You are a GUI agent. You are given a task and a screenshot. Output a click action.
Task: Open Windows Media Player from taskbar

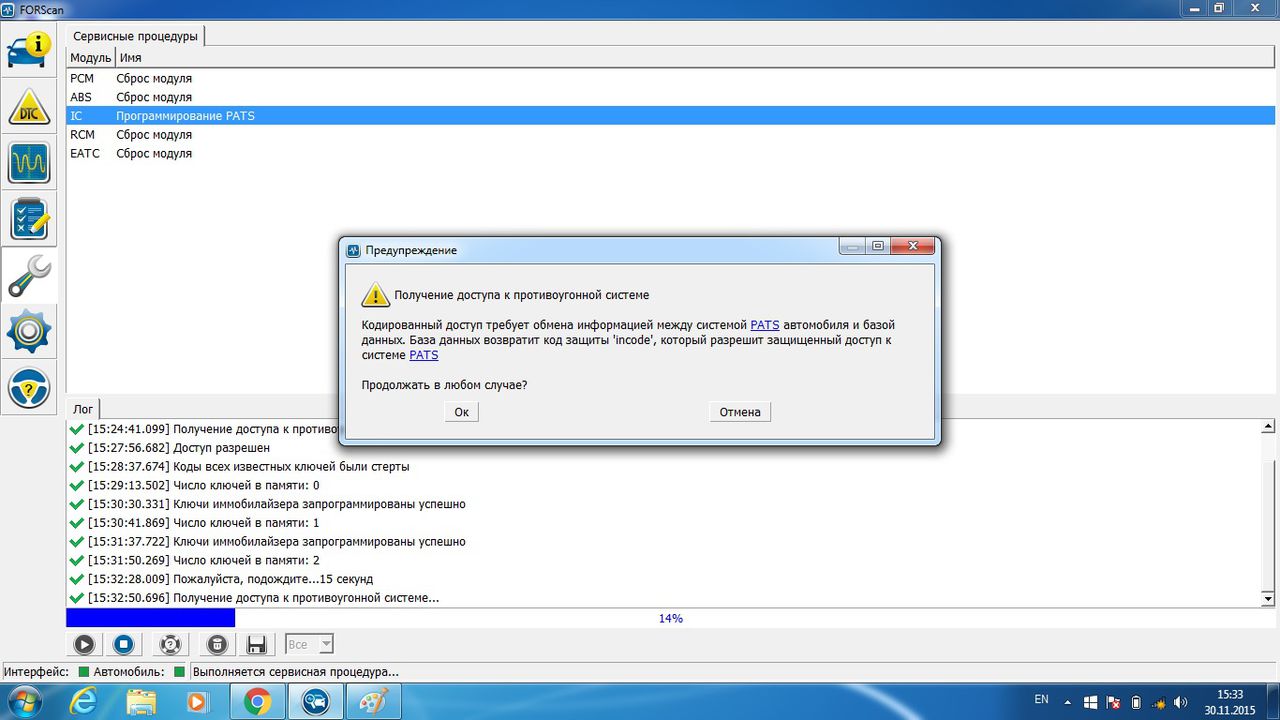tap(198, 702)
